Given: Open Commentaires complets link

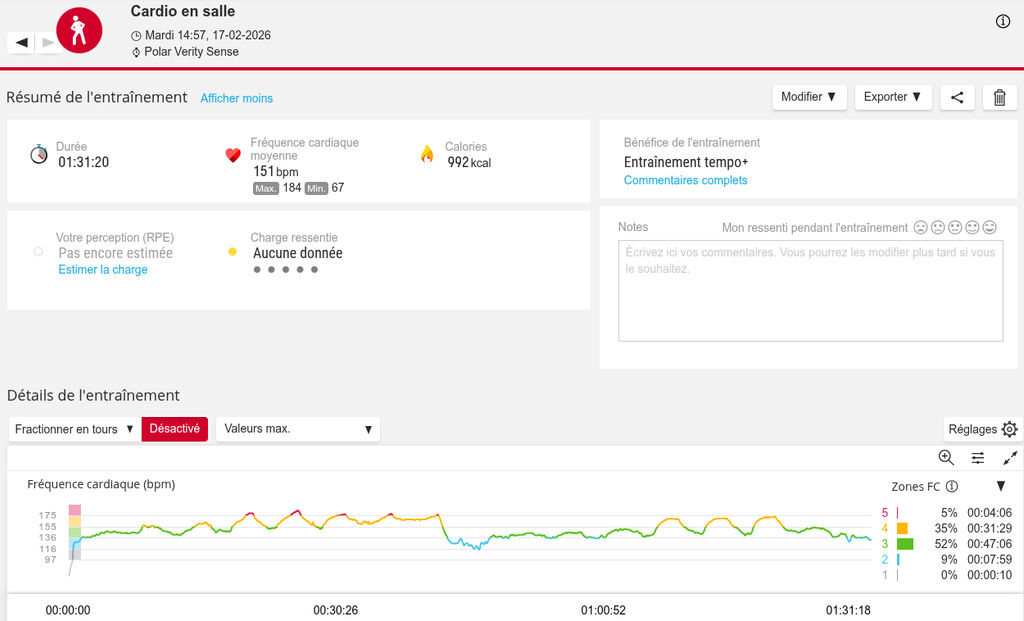Looking at the screenshot, I should coord(685,181).
